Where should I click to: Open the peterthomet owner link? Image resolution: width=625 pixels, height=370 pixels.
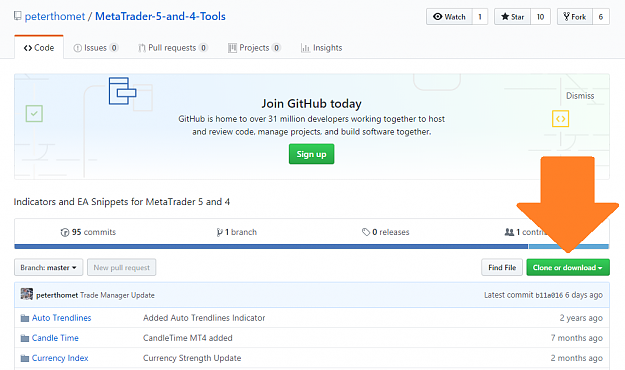(x=55, y=16)
